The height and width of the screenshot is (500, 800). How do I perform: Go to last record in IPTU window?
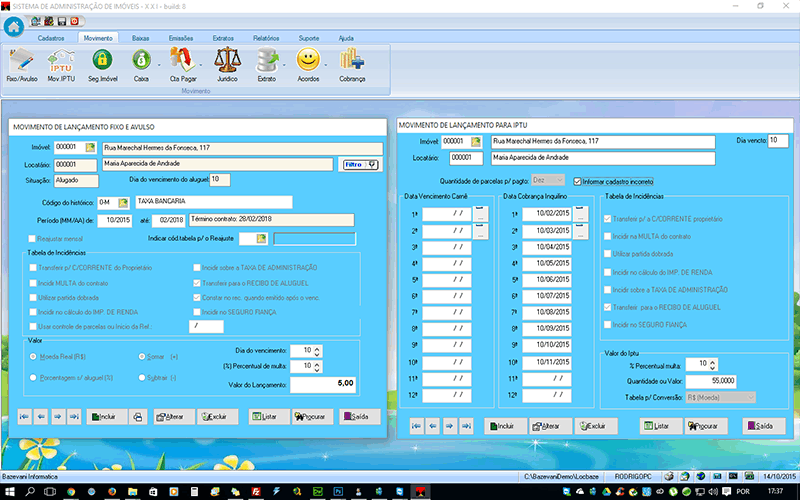tap(466, 426)
